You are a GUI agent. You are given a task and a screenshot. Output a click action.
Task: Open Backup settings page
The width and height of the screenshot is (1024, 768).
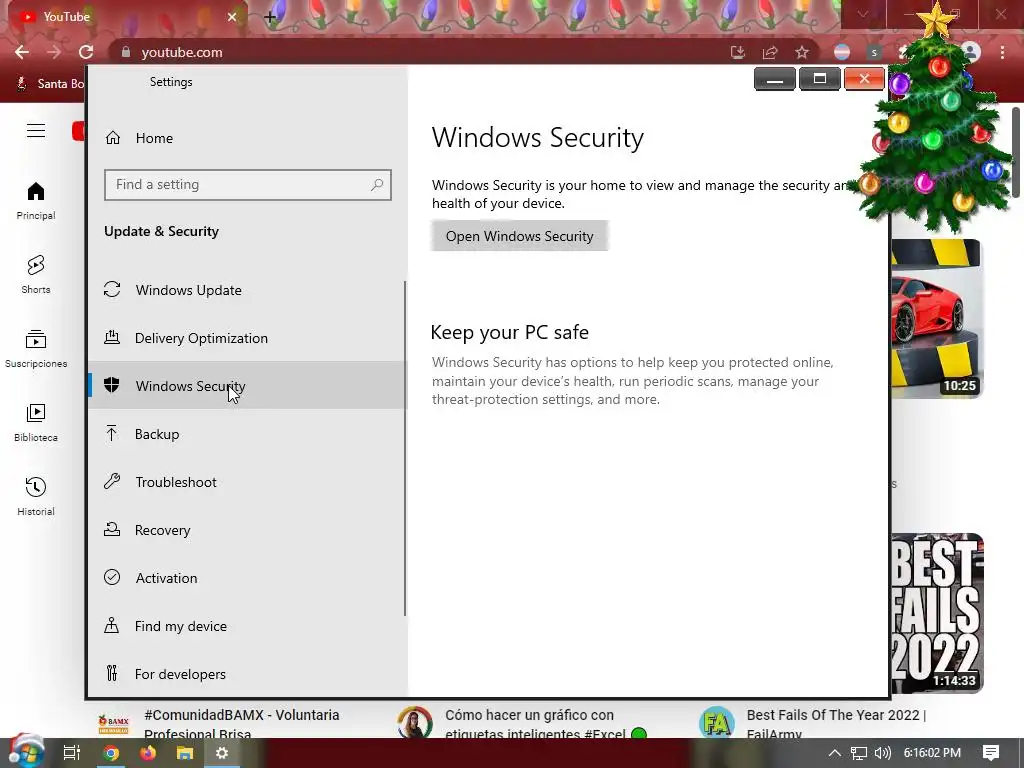(x=246, y=434)
